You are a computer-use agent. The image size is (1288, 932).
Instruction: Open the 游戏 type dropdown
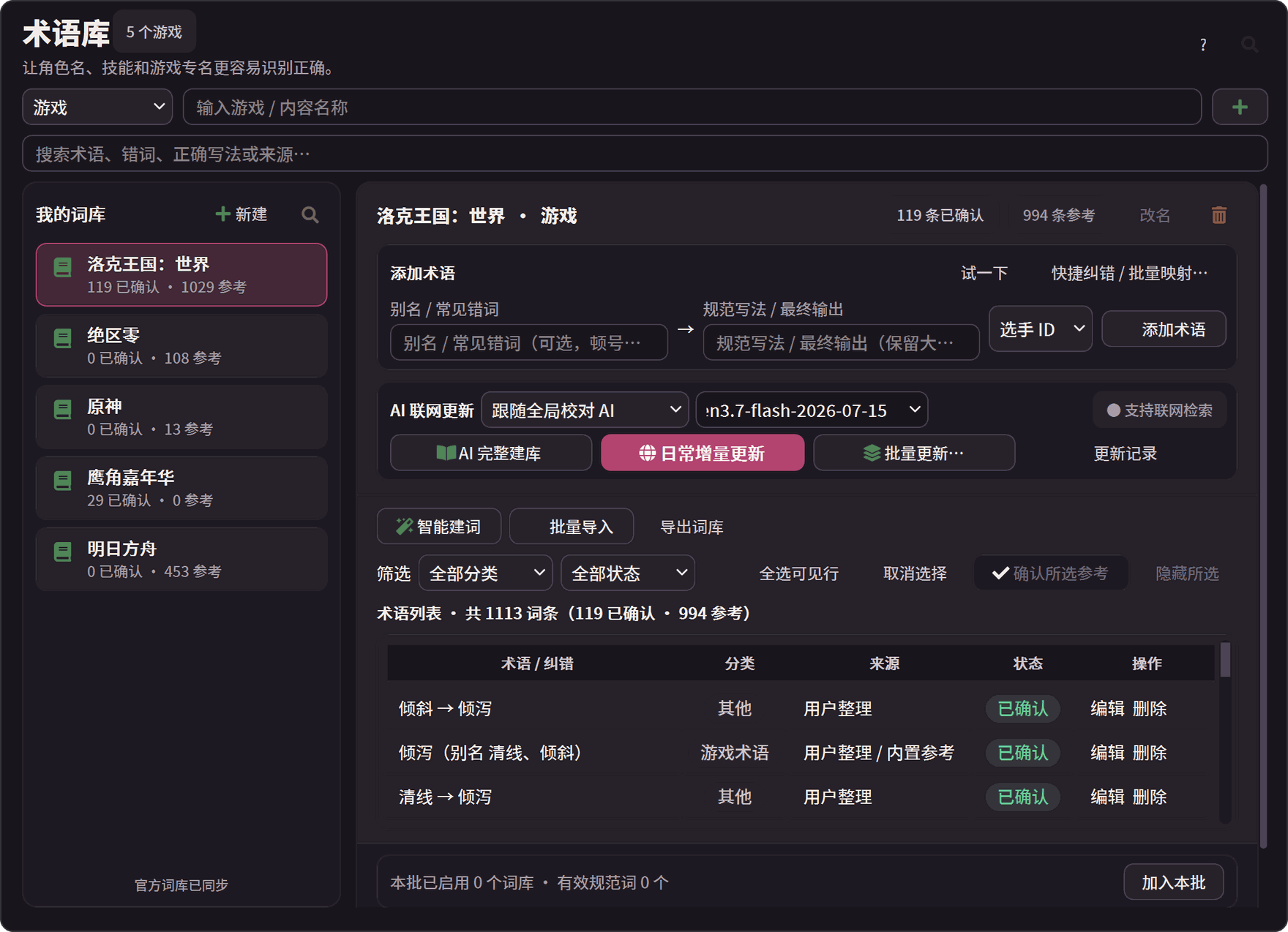click(x=98, y=107)
